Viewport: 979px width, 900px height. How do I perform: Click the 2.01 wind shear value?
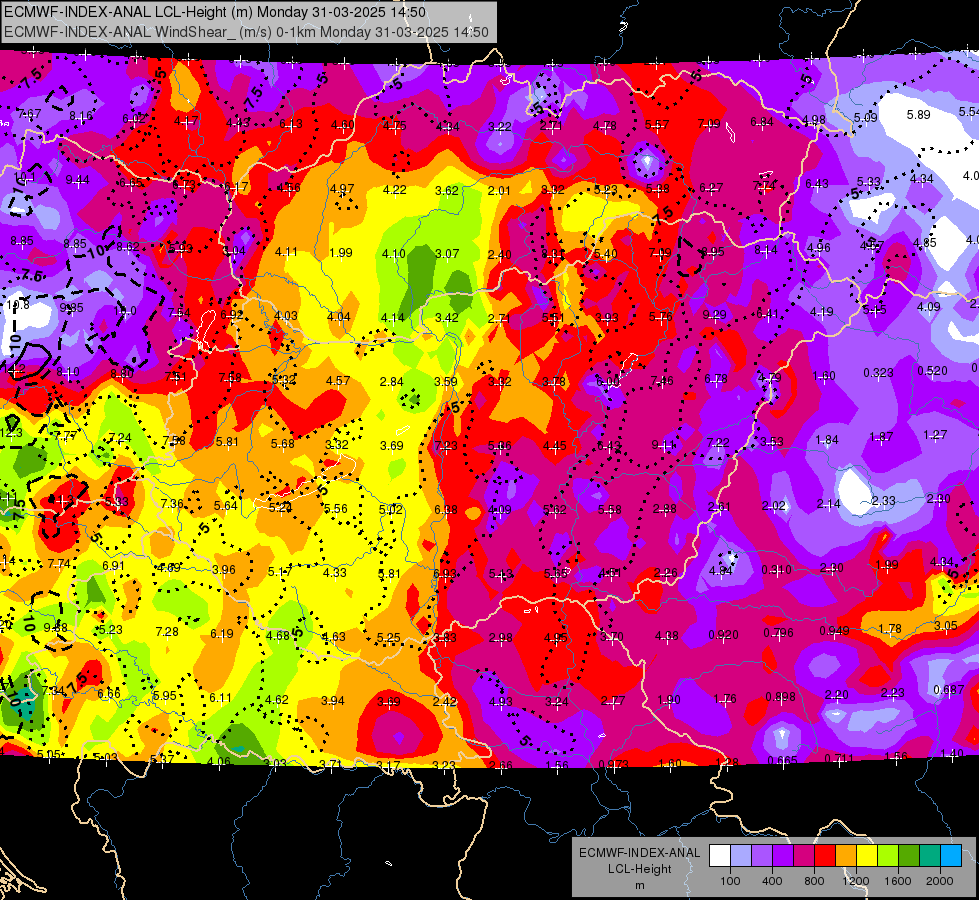click(499, 190)
